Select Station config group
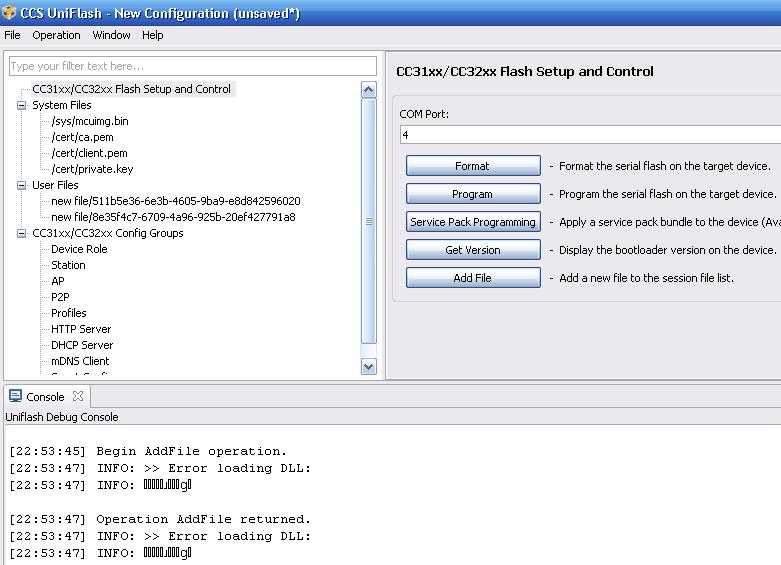Viewport: 781px width, 565px height. [x=68, y=265]
